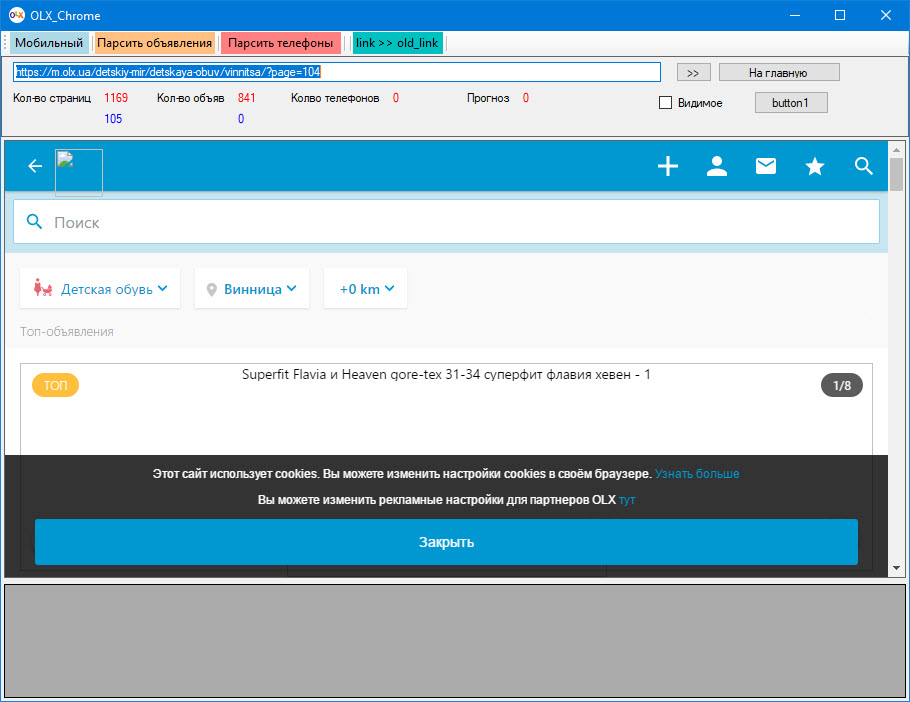The width and height of the screenshot is (910, 702).
Task: Click the red page count value 1169
Action: [x=116, y=97]
